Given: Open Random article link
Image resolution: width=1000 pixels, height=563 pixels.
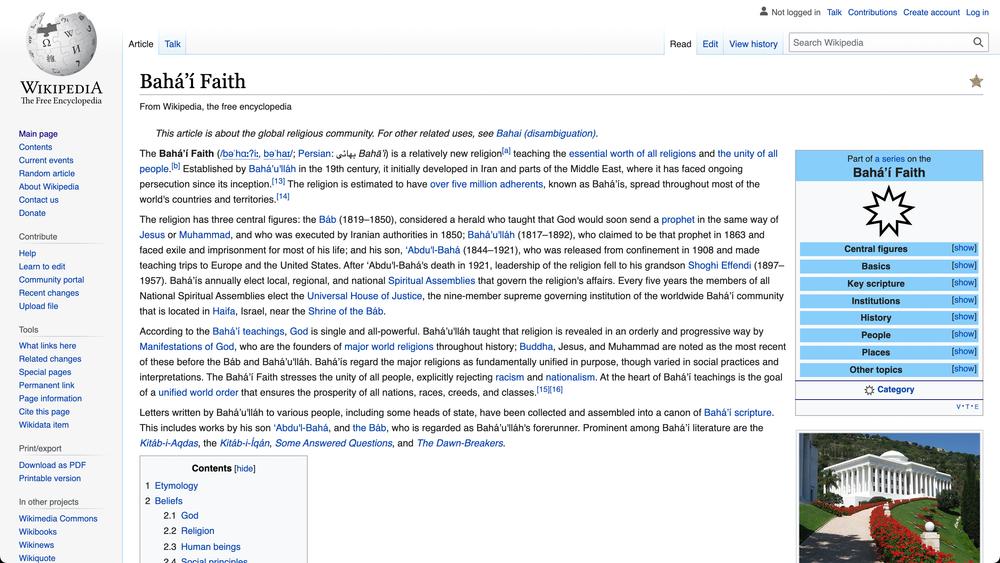Looking at the screenshot, I should coord(47,173).
